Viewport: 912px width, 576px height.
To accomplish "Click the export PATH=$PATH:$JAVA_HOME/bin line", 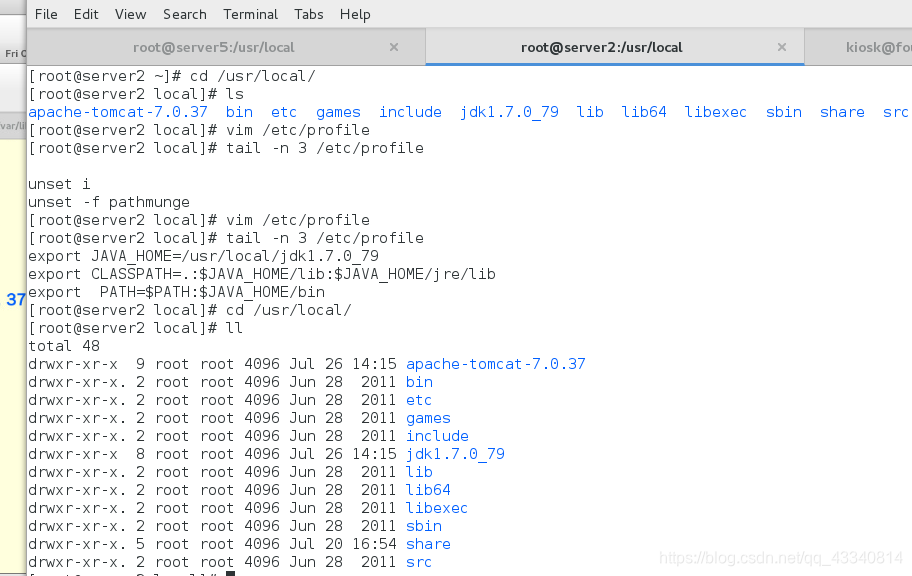I will coord(176,292).
